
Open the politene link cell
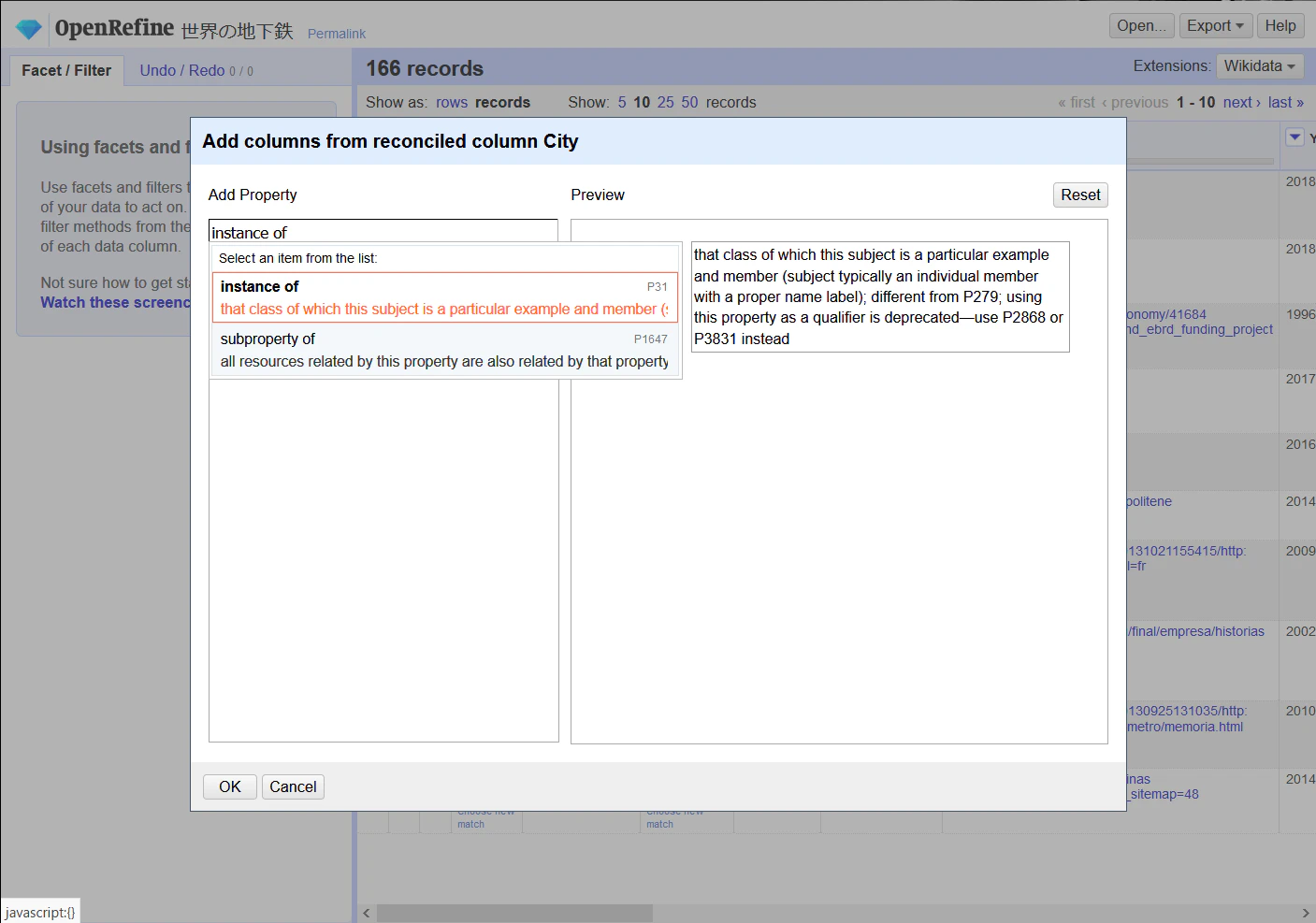(x=1150, y=501)
